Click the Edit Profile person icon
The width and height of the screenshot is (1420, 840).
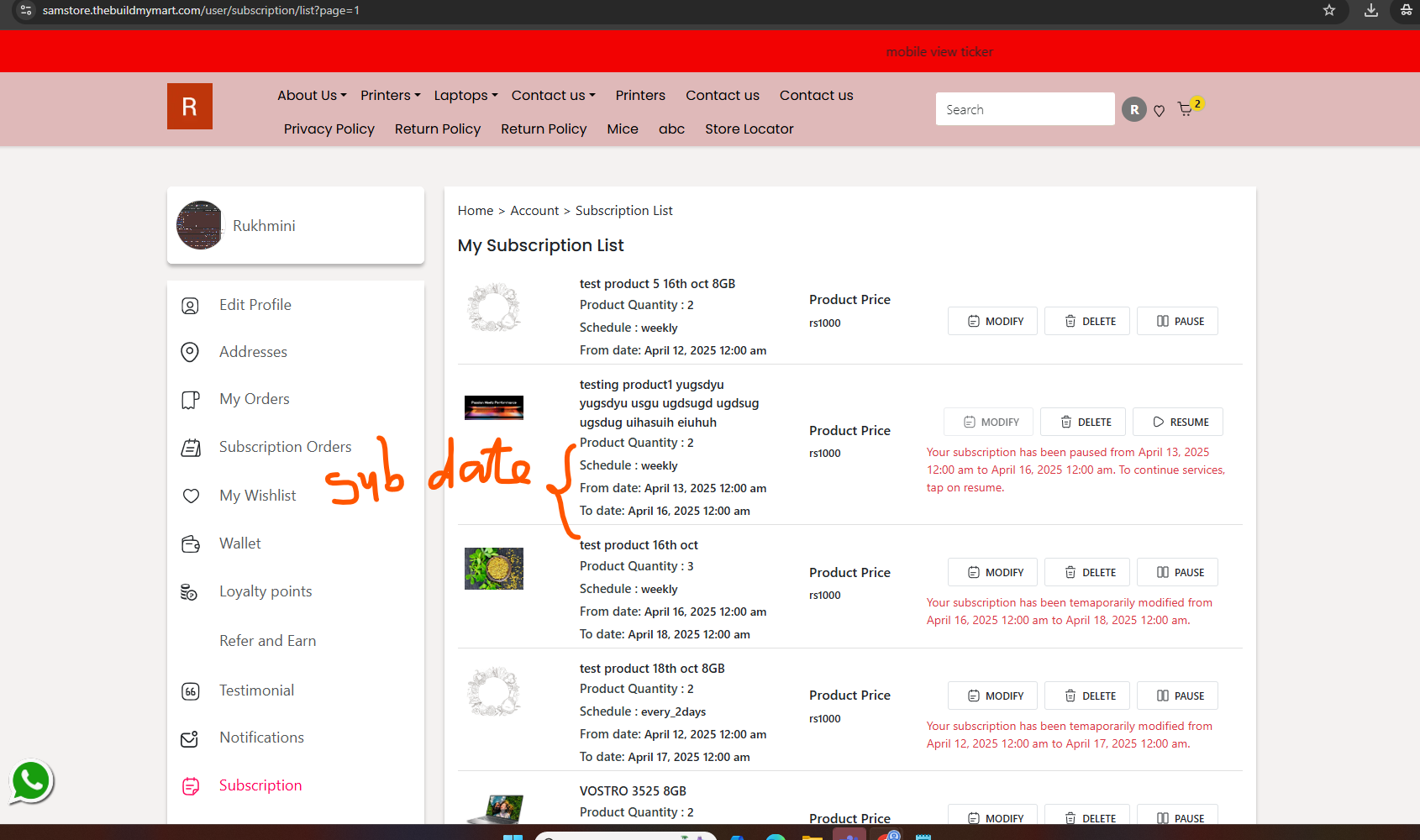(191, 306)
